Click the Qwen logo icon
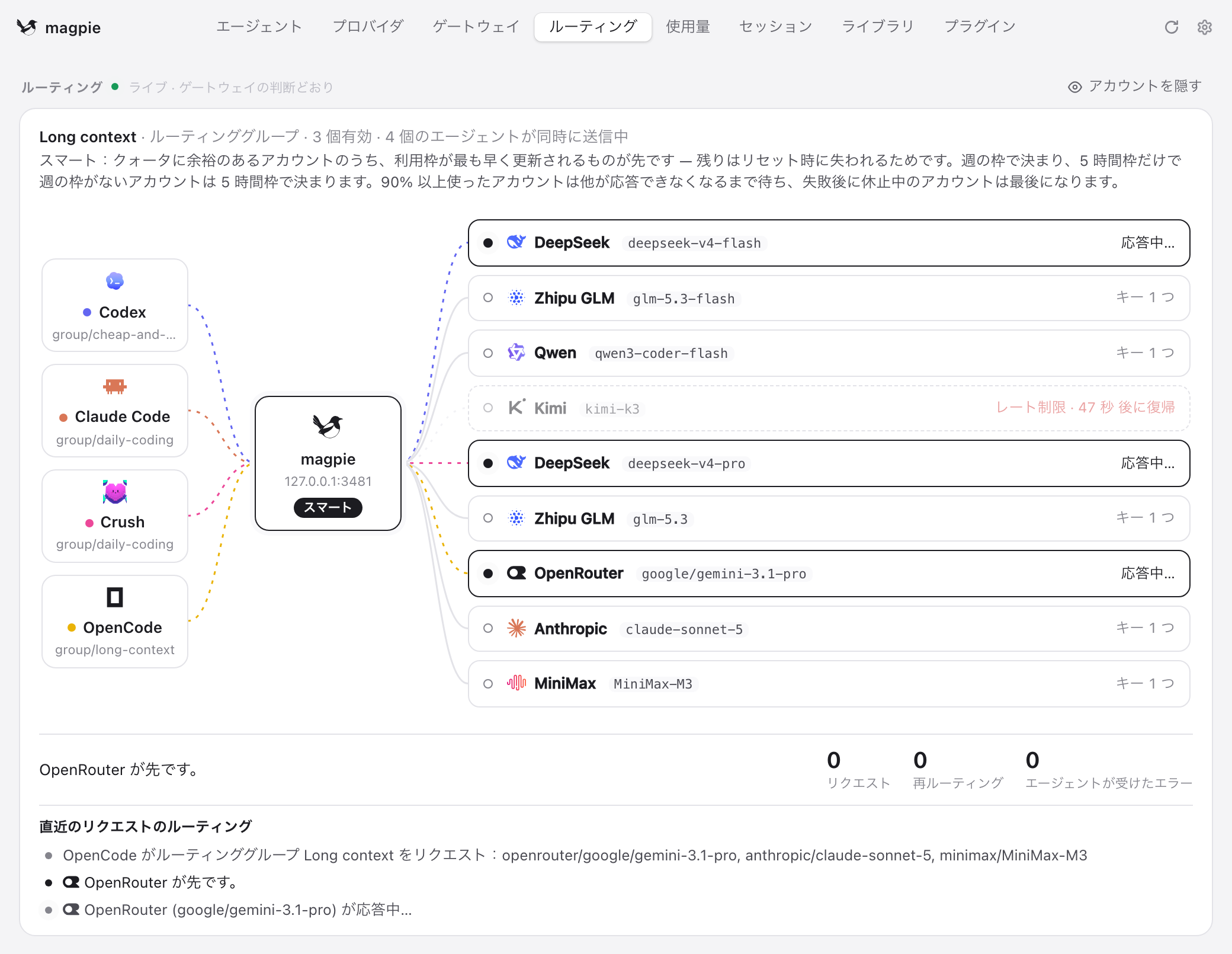The width and height of the screenshot is (1232, 954). (x=516, y=353)
